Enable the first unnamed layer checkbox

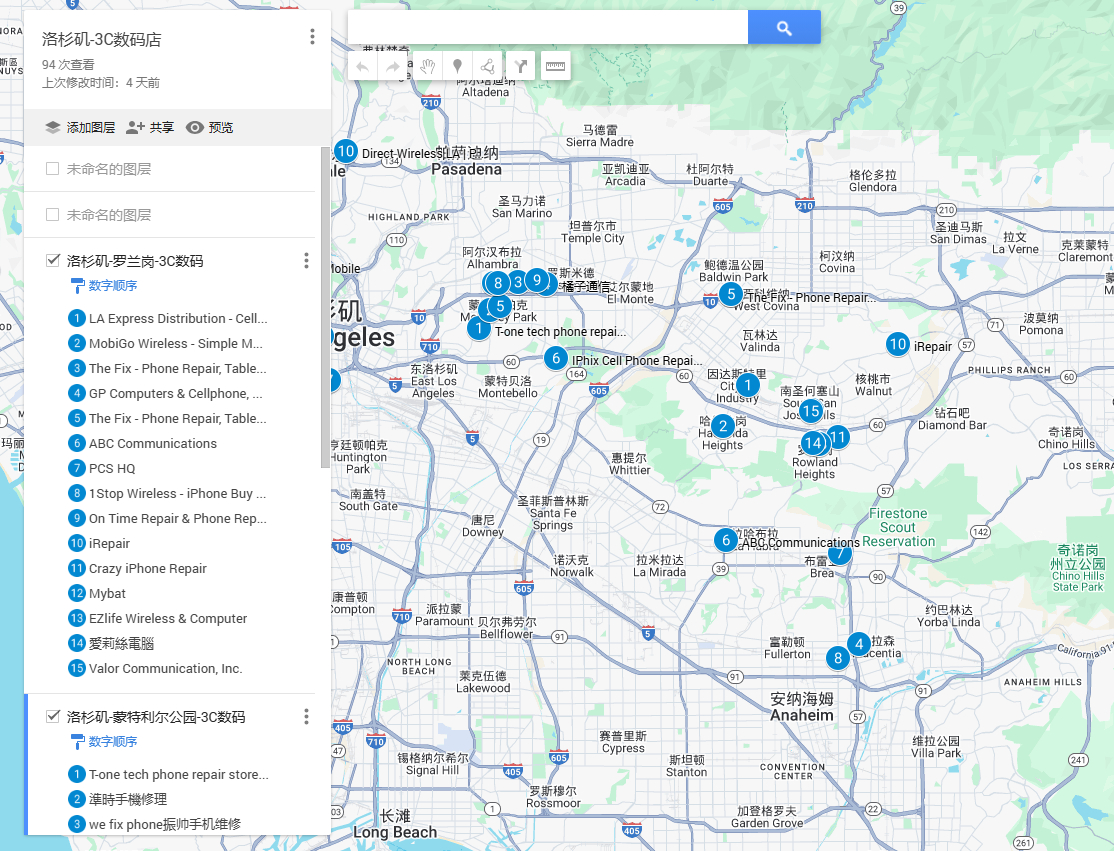(x=53, y=169)
